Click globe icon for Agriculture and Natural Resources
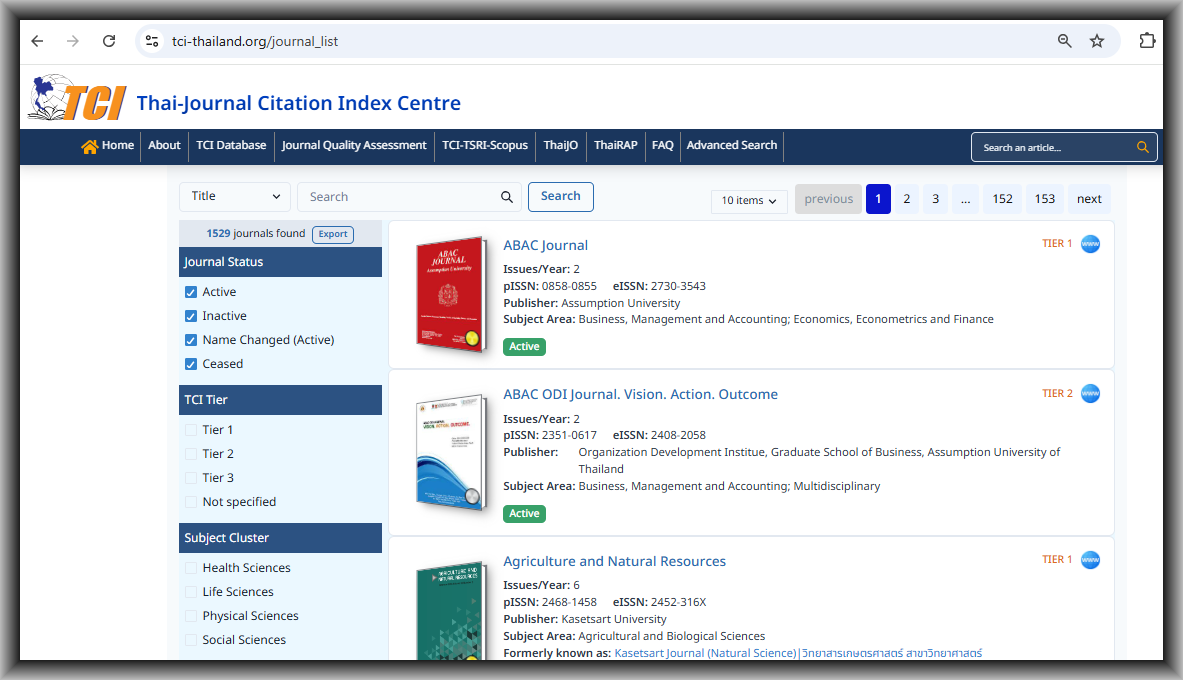1183x680 pixels. pos(1090,560)
